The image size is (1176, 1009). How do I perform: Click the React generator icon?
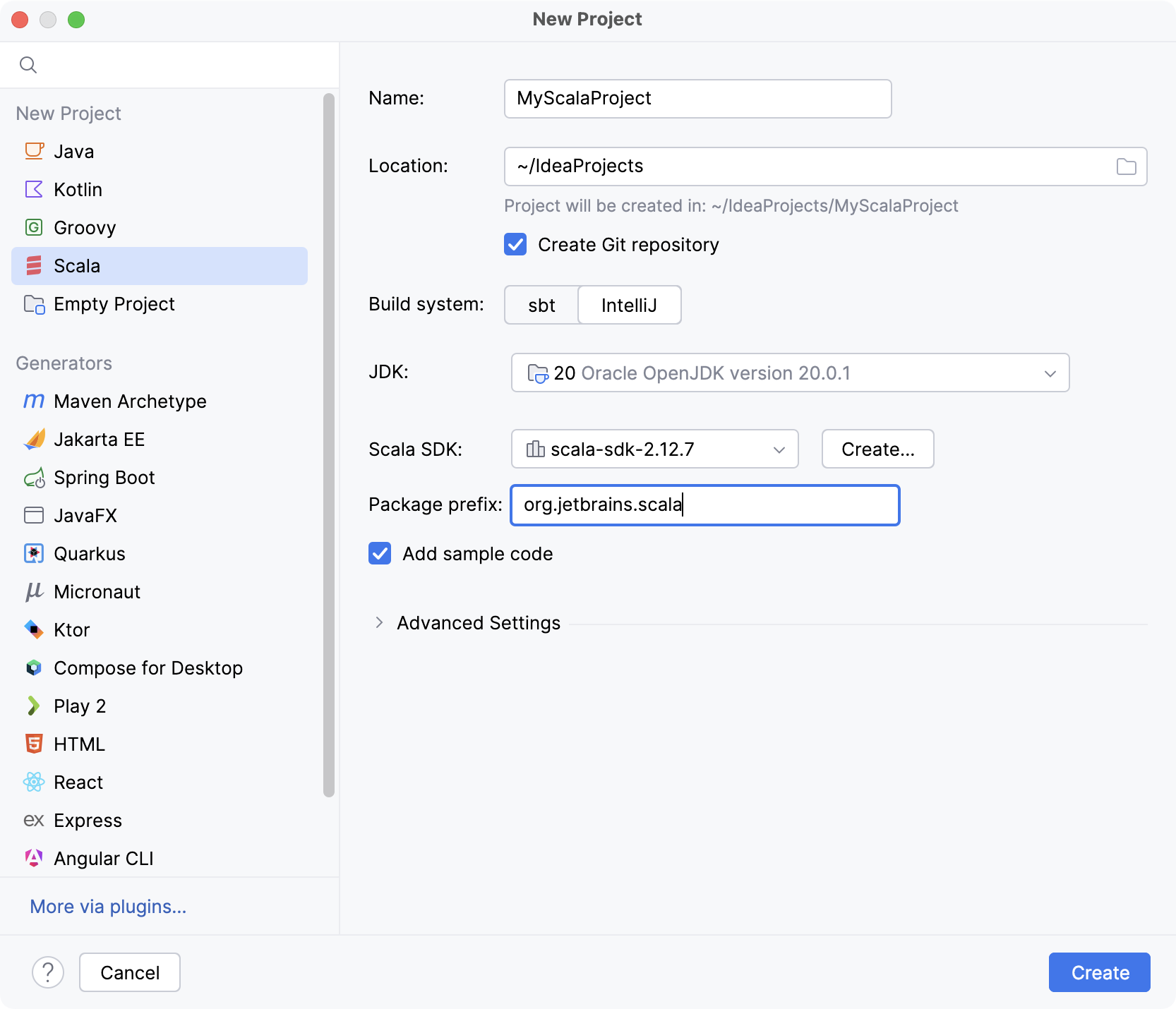click(33, 782)
